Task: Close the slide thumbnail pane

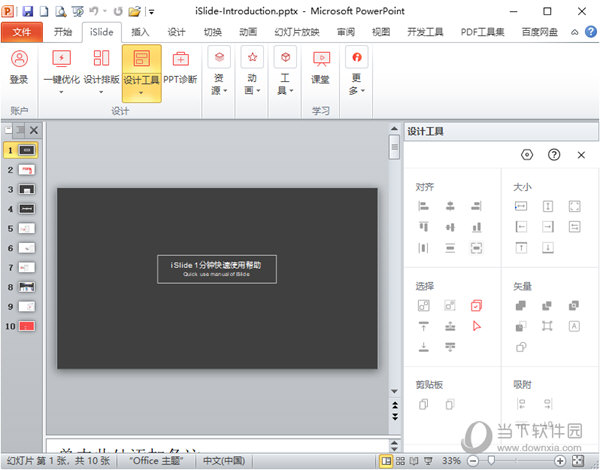Action: [34, 131]
